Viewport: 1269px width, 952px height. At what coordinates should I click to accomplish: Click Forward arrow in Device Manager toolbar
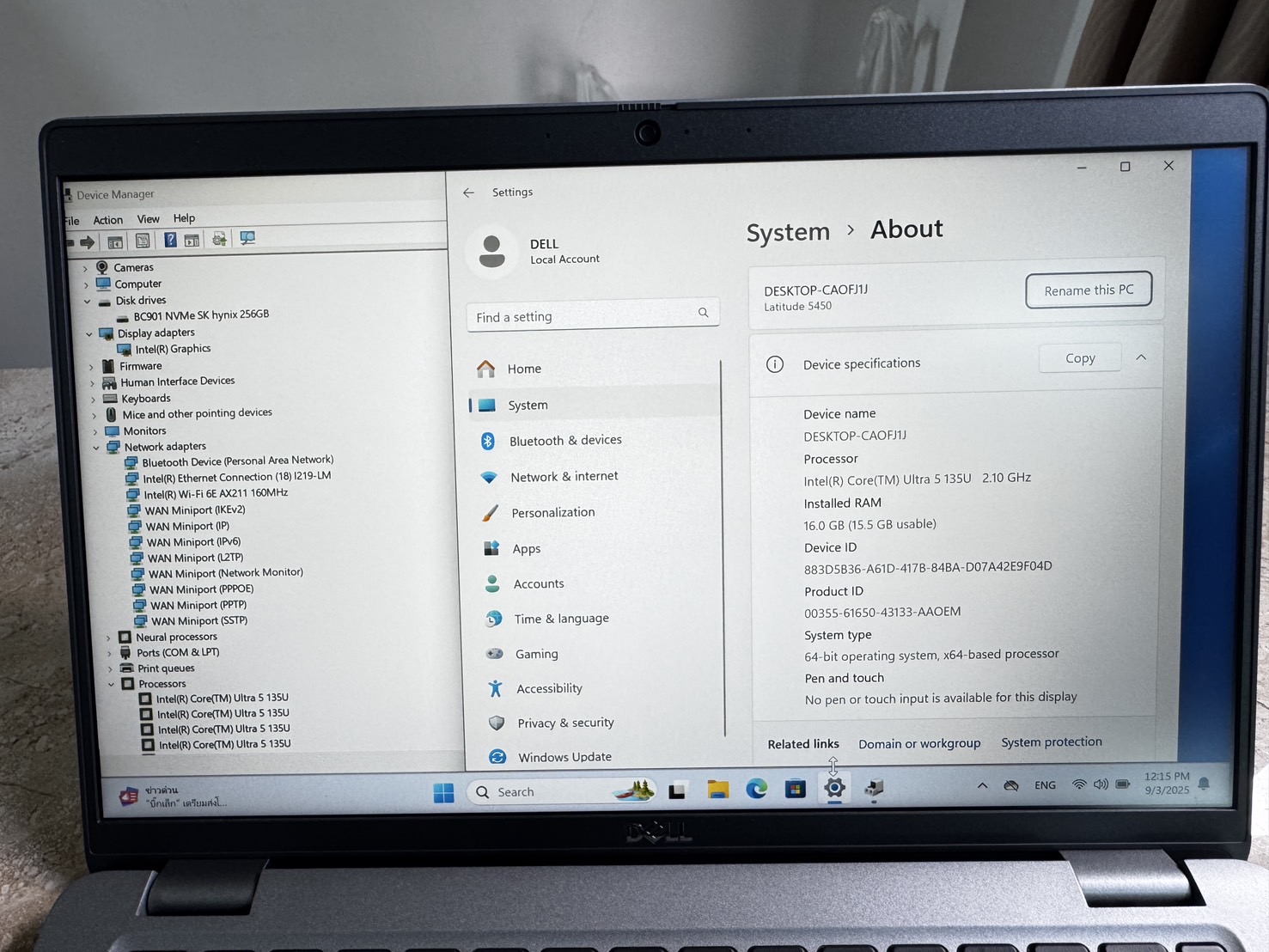[87, 243]
